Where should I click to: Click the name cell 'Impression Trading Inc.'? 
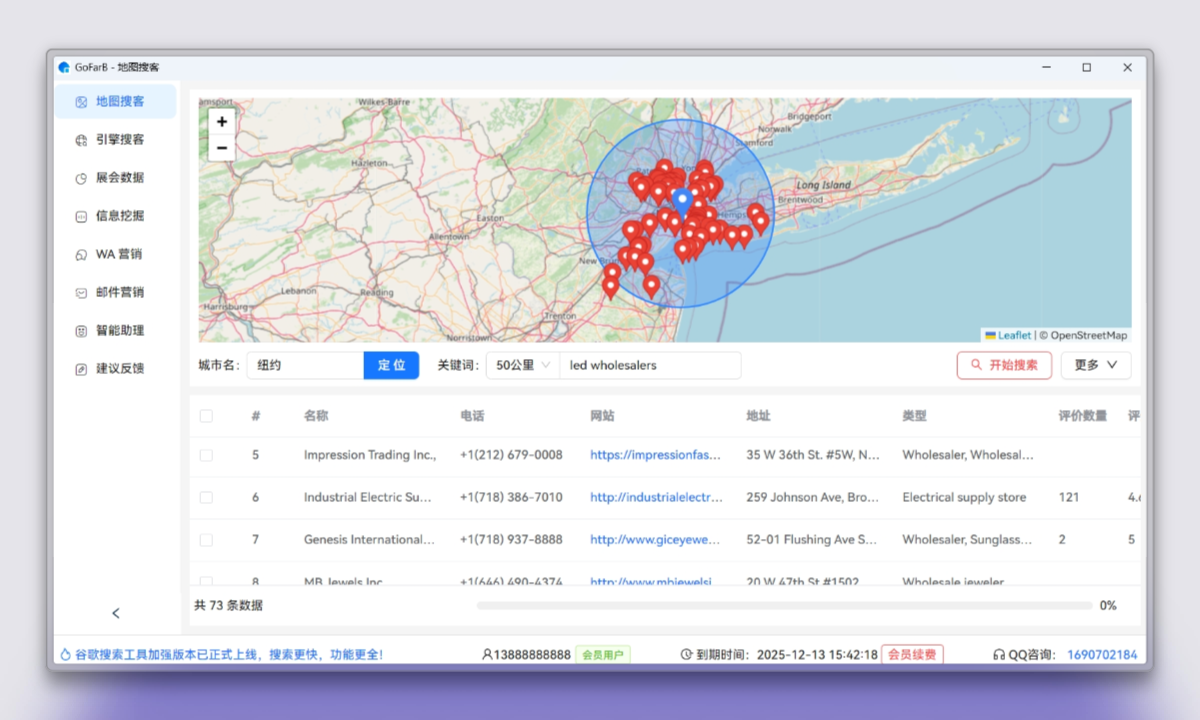point(370,455)
